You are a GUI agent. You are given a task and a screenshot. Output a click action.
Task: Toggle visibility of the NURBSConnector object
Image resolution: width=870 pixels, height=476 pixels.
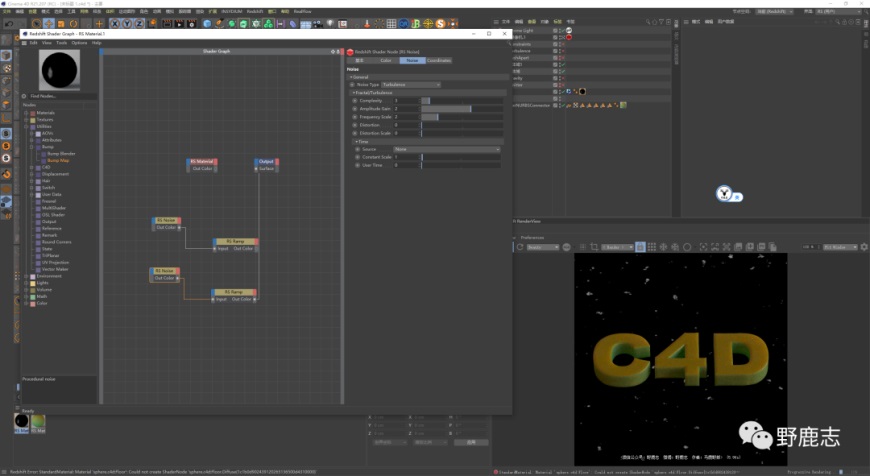point(560,105)
